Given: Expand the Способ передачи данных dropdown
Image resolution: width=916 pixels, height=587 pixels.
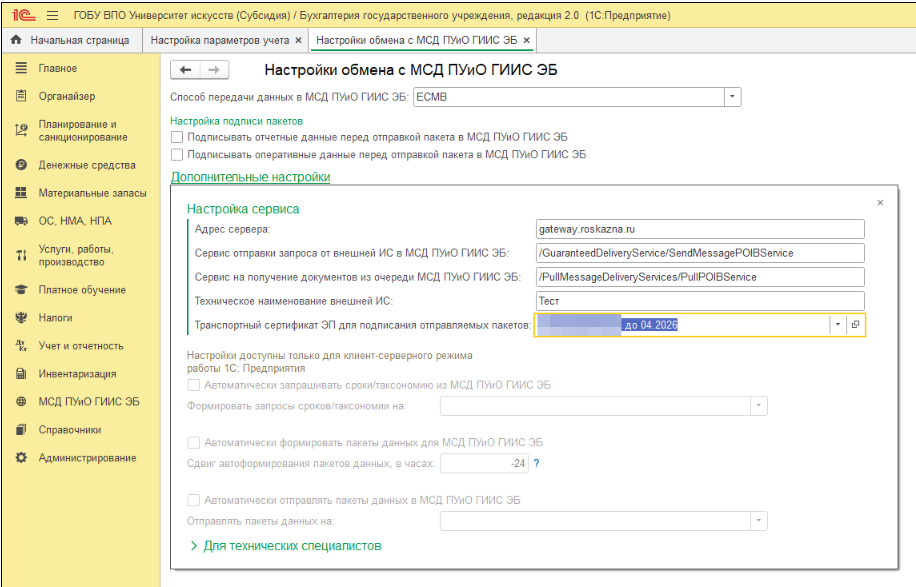Looking at the screenshot, I should 732,97.
